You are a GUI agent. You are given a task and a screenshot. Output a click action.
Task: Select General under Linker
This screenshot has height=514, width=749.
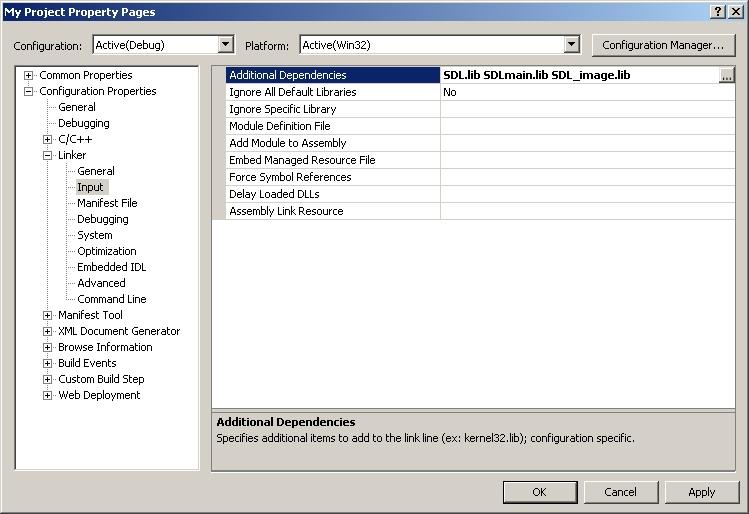click(x=96, y=171)
